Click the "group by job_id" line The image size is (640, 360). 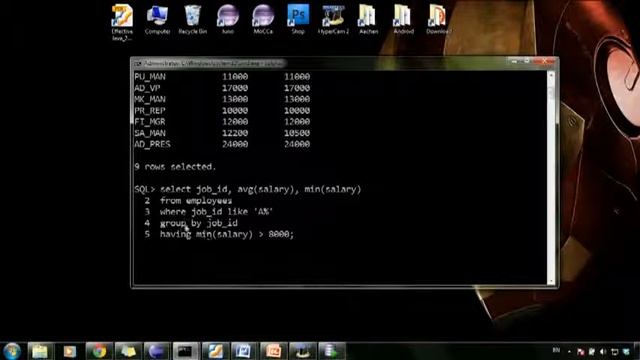[x=199, y=223]
